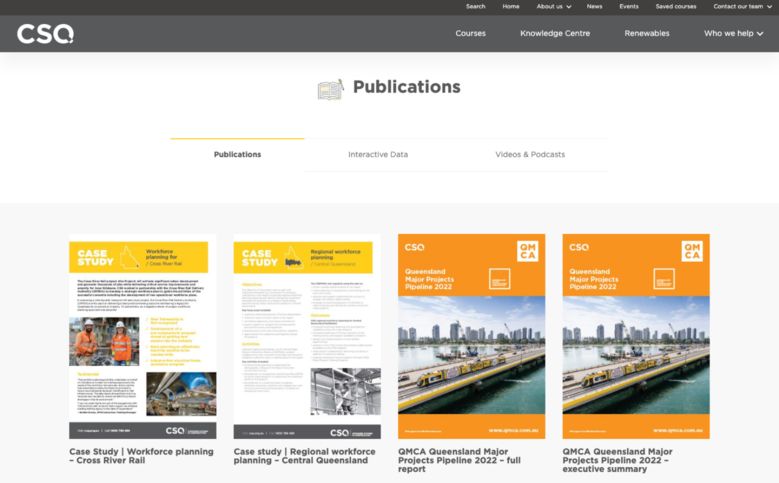
Task: Open the Knowledge Centre menu item
Action: tap(555, 33)
